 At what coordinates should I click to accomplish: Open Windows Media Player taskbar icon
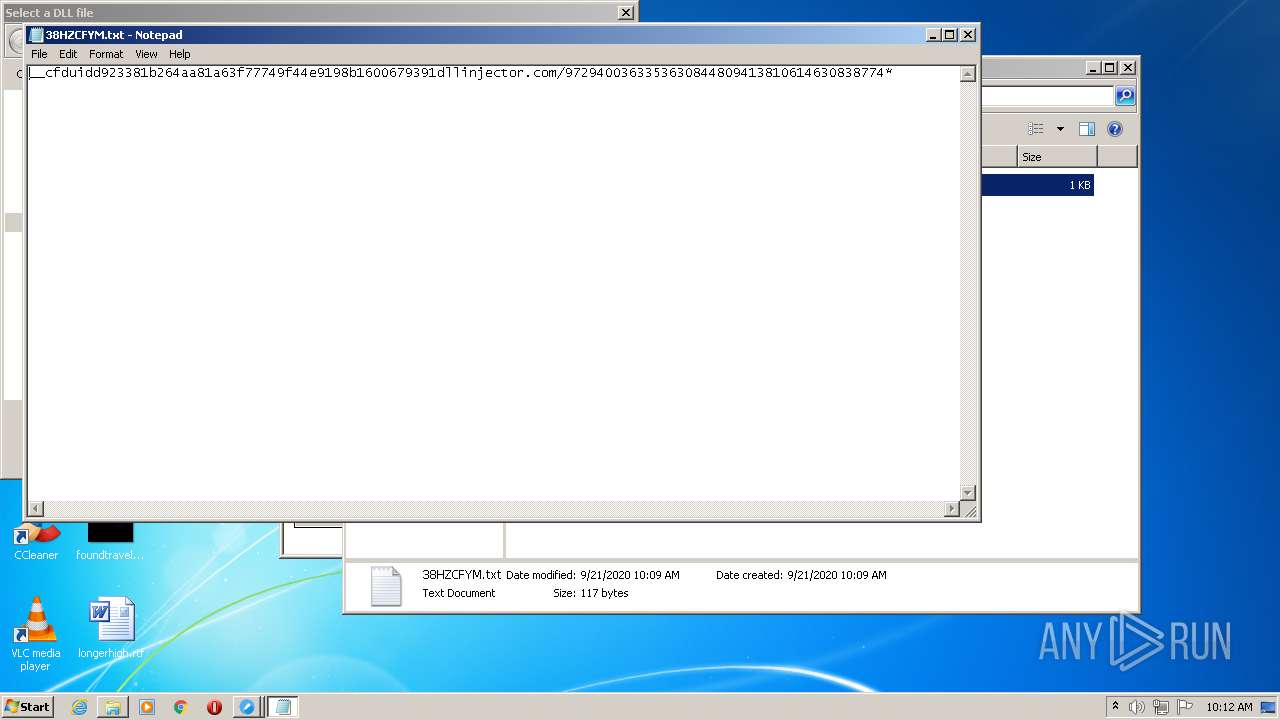147,707
